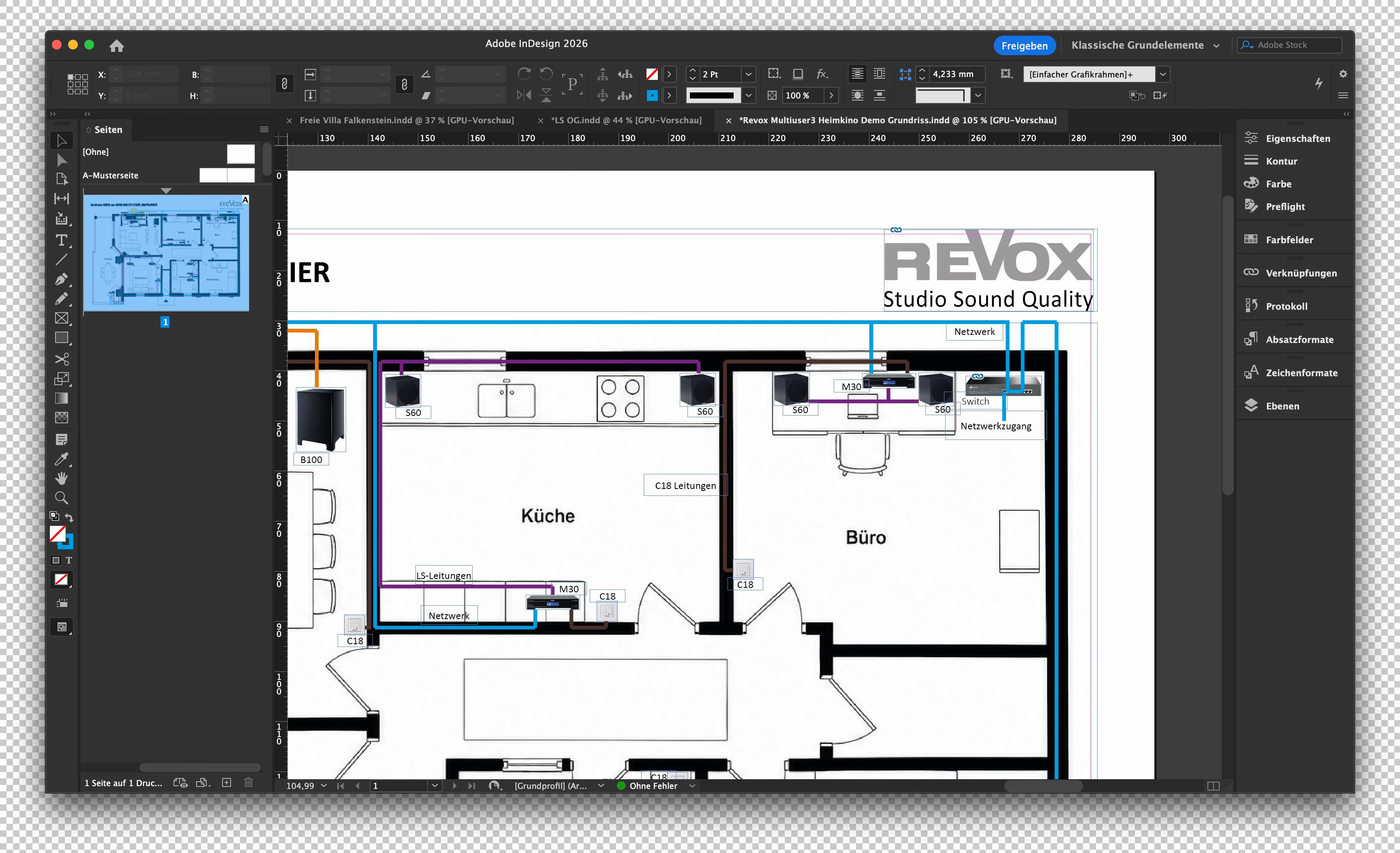Select the Gradient Swatch tool
This screenshot has width=1400, height=853.
tap(61, 398)
